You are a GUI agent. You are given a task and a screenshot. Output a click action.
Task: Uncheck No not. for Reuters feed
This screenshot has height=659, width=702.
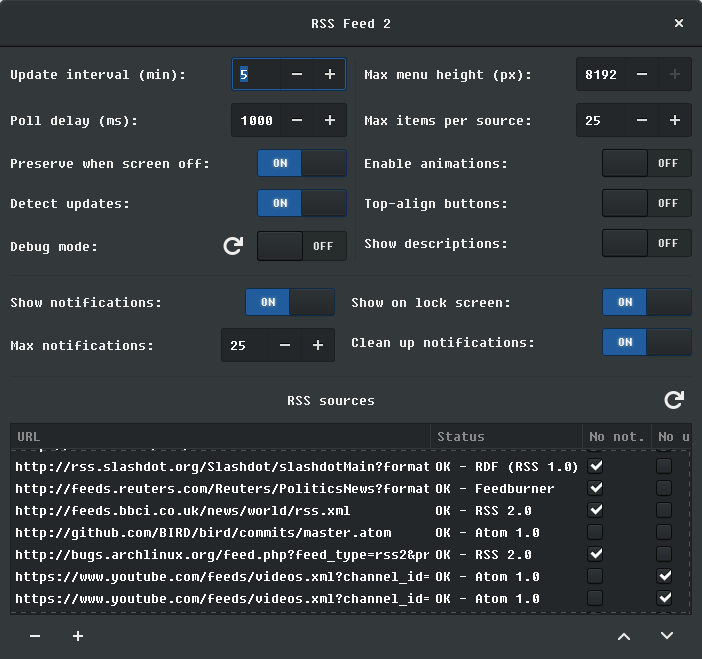coord(595,488)
